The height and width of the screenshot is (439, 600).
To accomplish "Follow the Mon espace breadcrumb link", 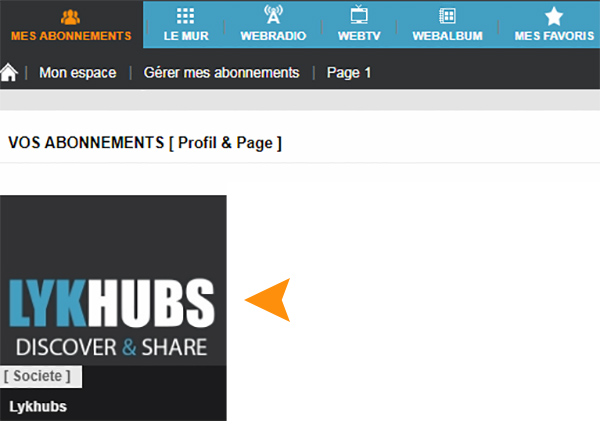I will pyautogui.click(x=78, y=73).
